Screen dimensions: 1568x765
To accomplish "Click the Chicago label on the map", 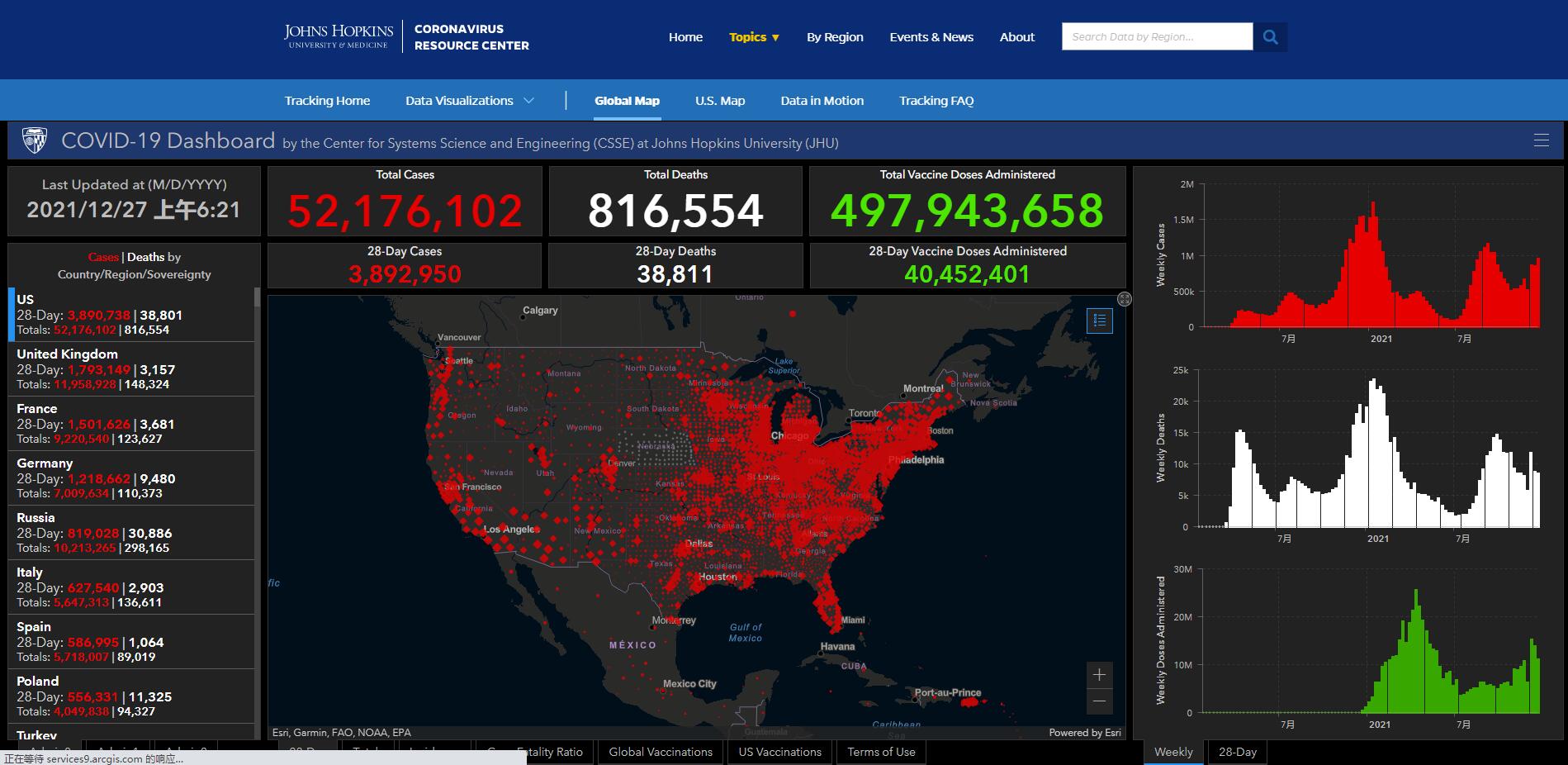I will click(789, 435).
